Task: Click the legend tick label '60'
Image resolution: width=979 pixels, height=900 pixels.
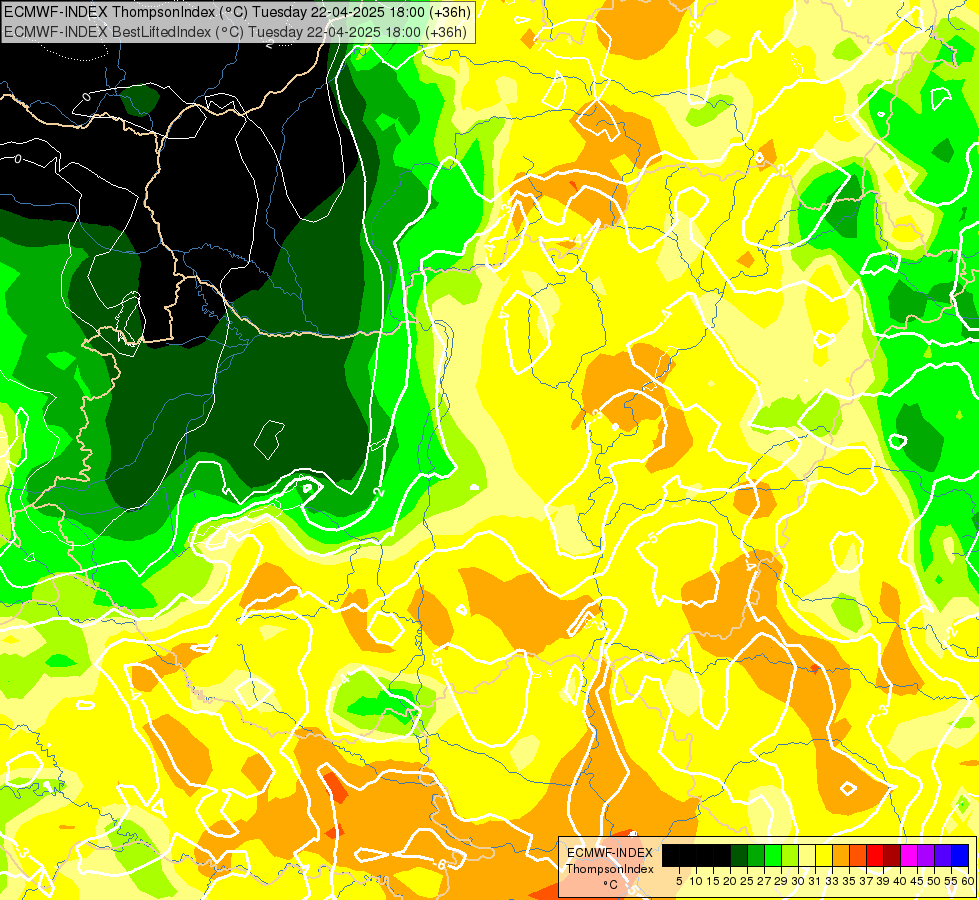Action: [x=968, y=881]
